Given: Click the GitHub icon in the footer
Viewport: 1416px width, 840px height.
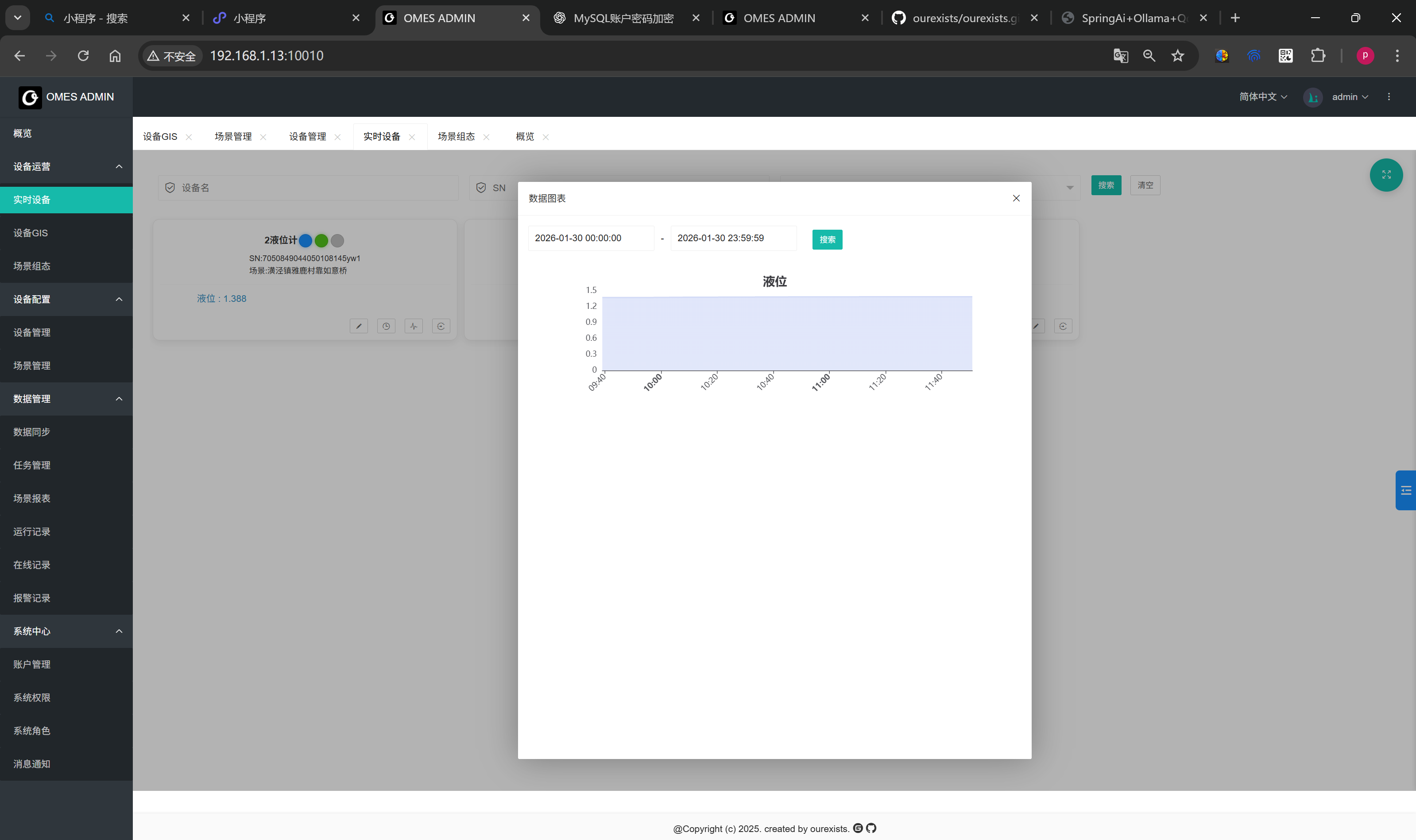Looking at the screenshot, I should [x=871, y=828].
